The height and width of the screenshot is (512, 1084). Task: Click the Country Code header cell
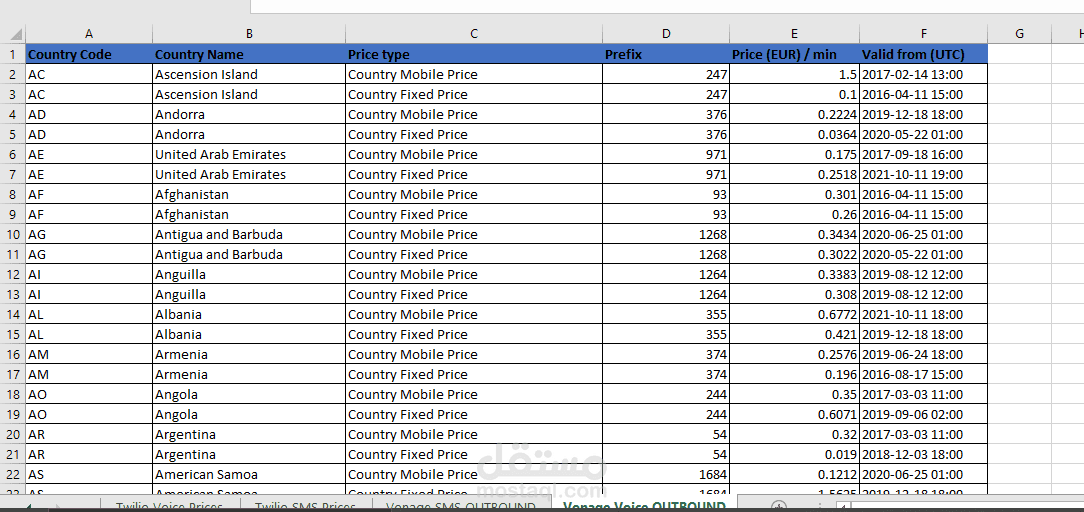pos(88,54)
